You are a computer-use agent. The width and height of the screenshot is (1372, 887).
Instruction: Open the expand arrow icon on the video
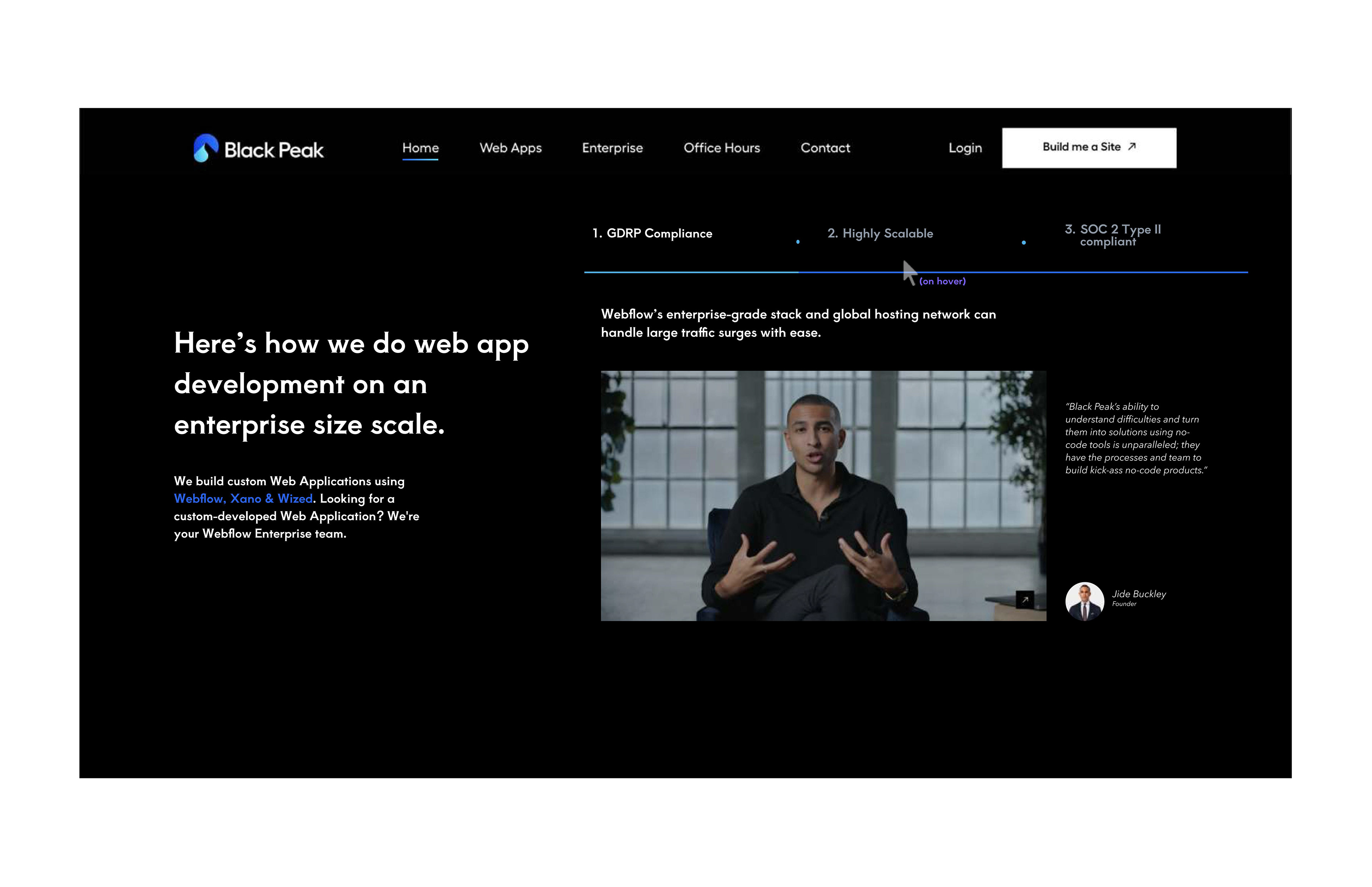point(1024,599)
